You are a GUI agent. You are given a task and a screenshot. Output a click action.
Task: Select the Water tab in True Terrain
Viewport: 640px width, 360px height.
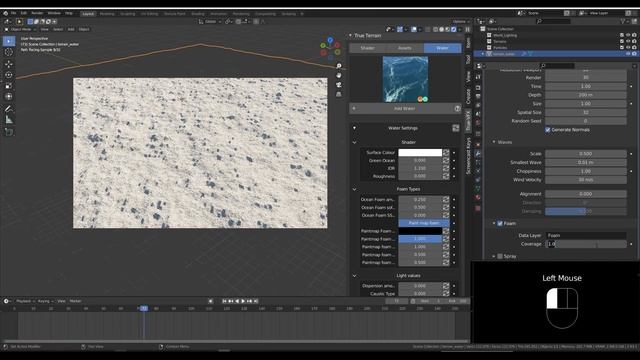click(442, 48)
